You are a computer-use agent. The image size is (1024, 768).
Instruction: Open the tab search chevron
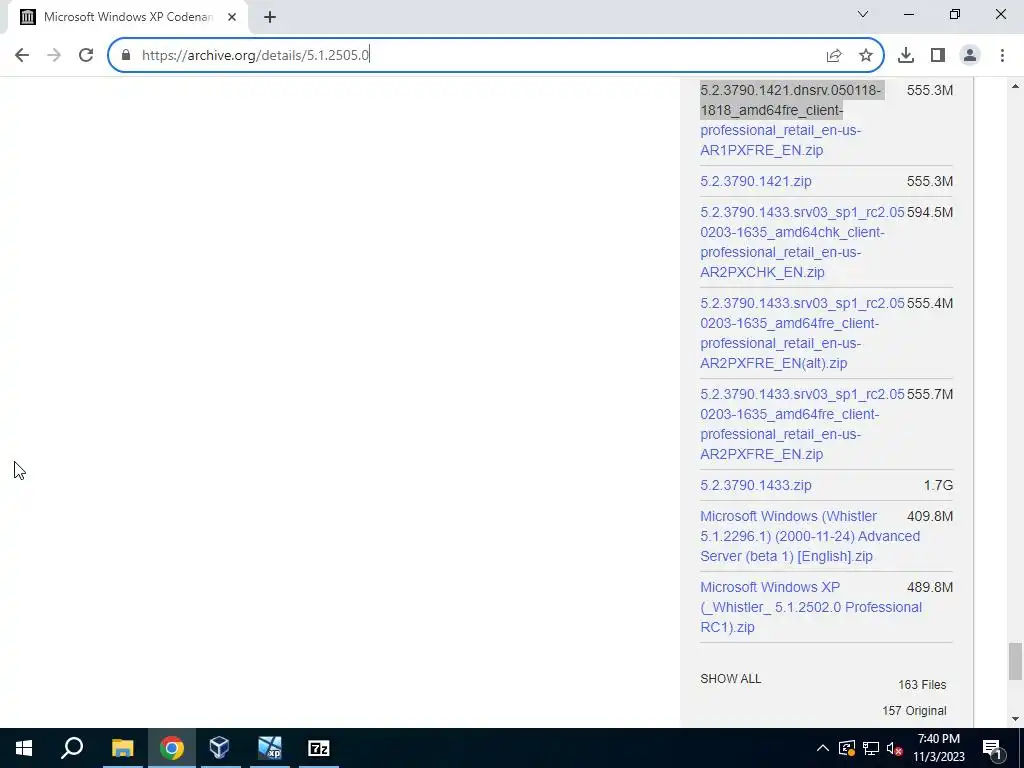pyautogui.click(x=863, y=14)
